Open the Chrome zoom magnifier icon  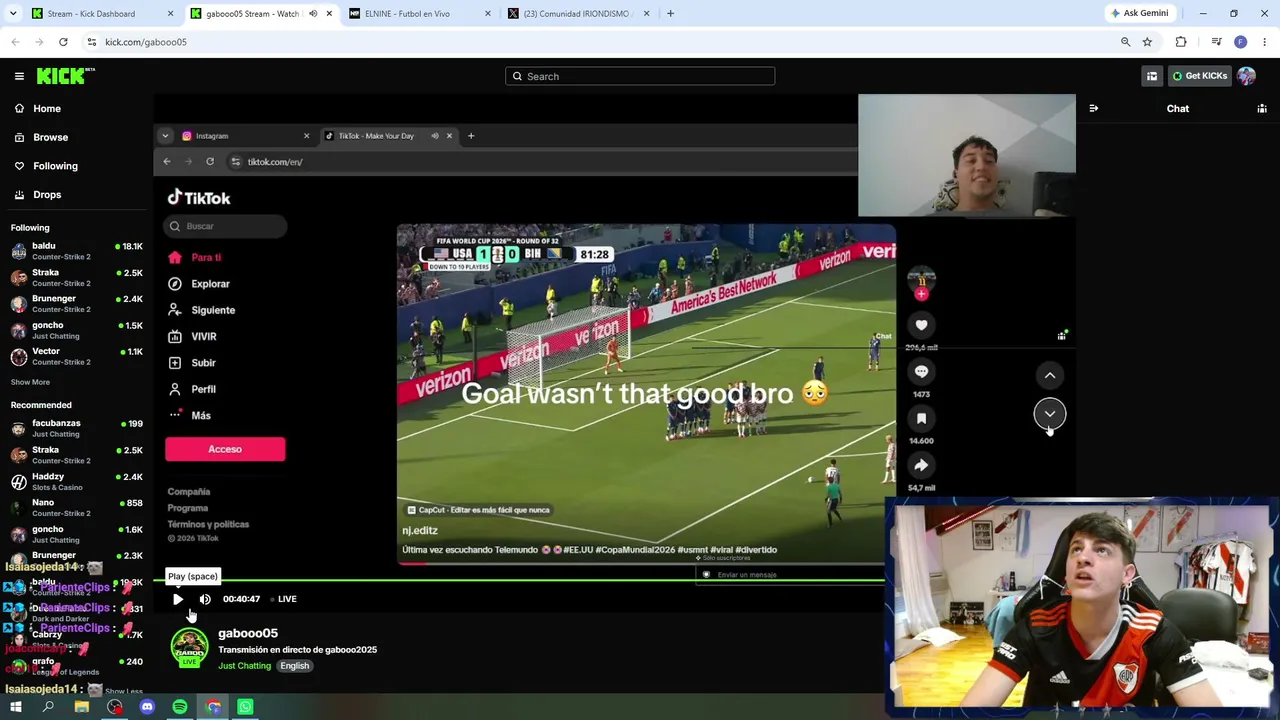point(1125,42)
